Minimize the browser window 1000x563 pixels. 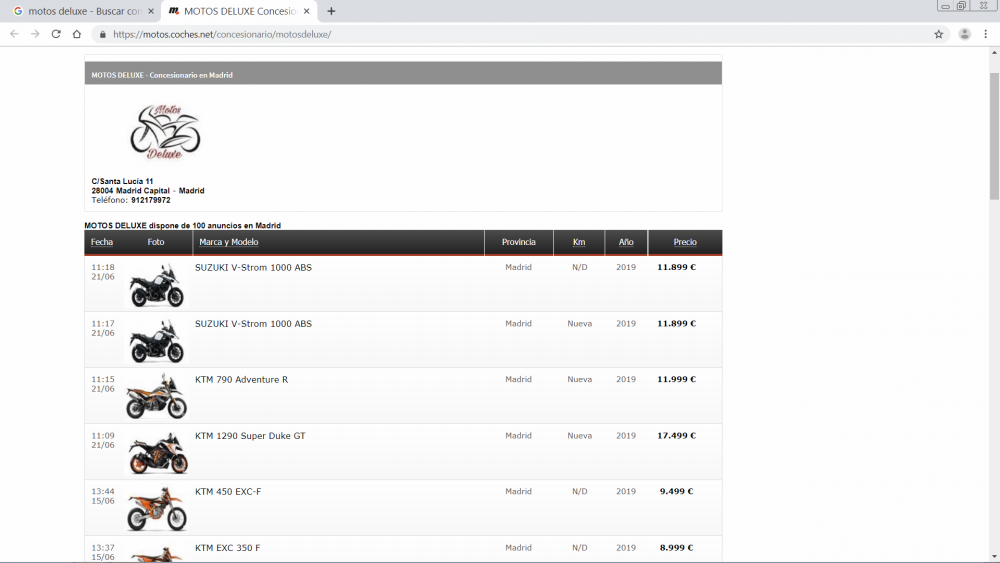946,6
